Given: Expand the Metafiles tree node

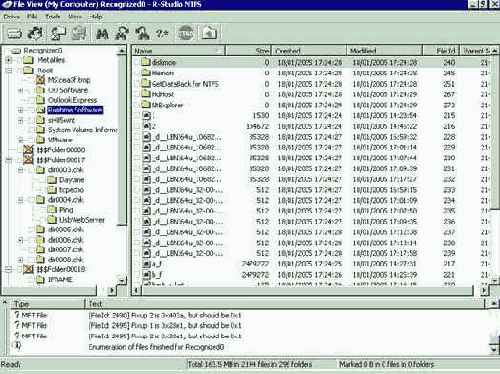Looking at the screenshot, I should (9, 60).
